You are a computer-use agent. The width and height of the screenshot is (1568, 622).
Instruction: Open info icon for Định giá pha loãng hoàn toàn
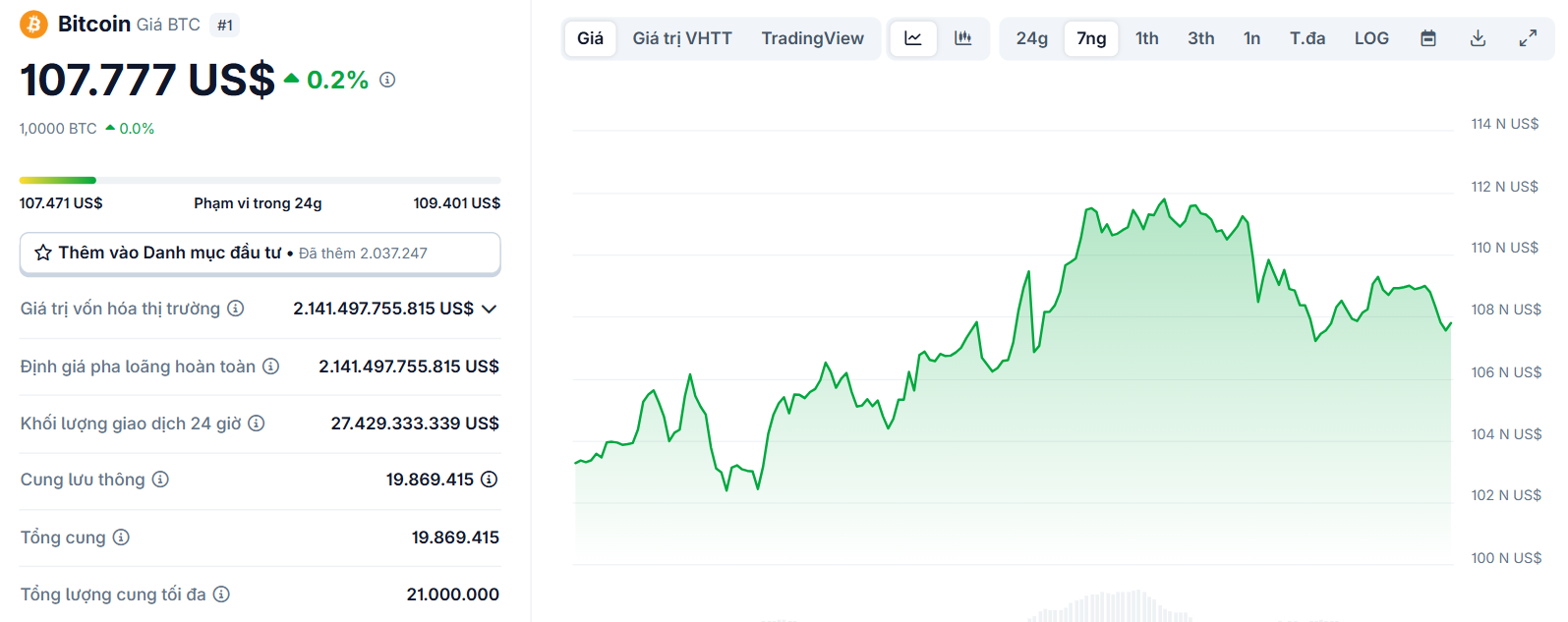pyautogui.click(x=271, y=367)
